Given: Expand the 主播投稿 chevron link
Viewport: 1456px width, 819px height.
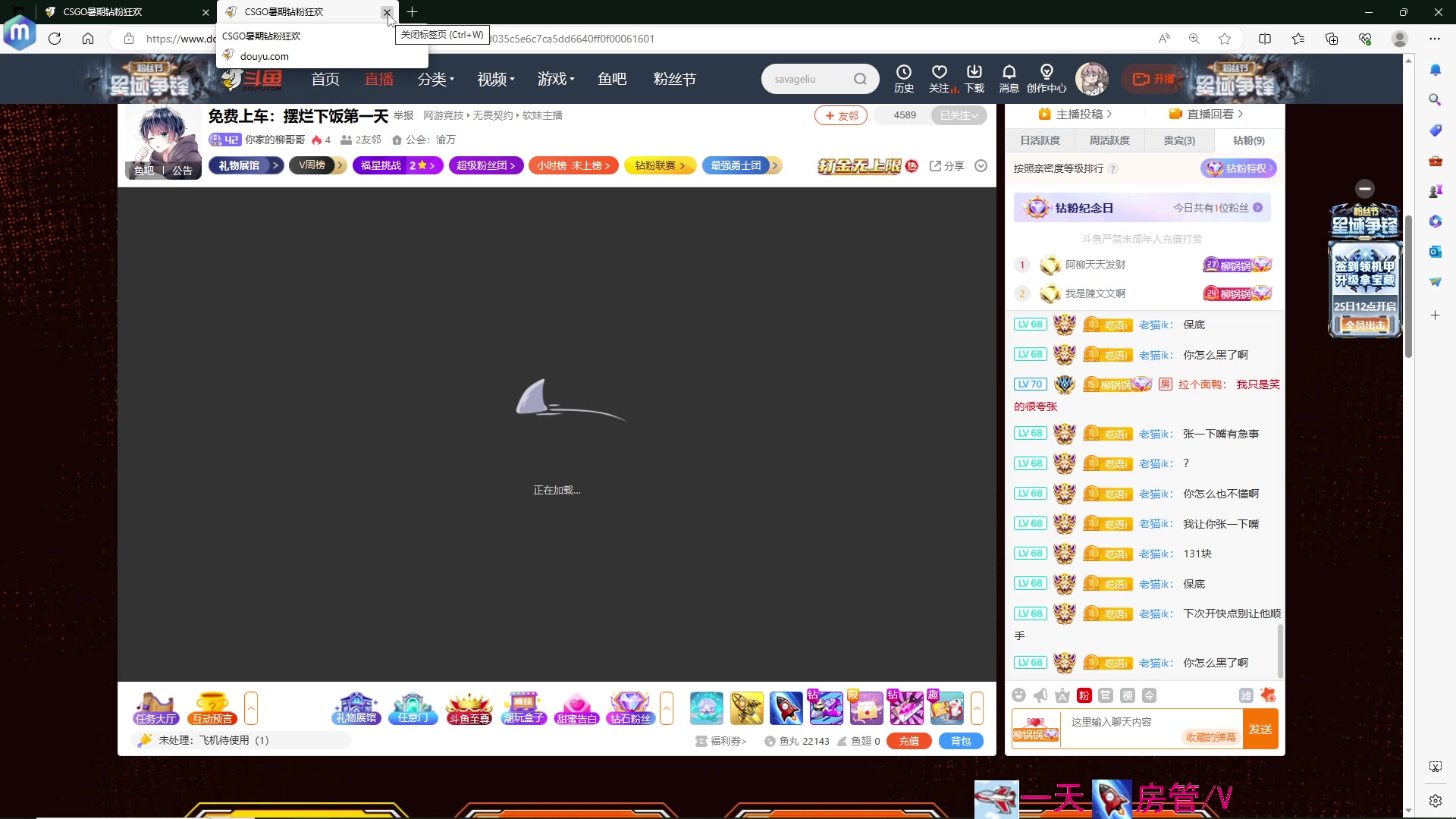Looking at the screenshot, I should click(x=1075, y=114).
